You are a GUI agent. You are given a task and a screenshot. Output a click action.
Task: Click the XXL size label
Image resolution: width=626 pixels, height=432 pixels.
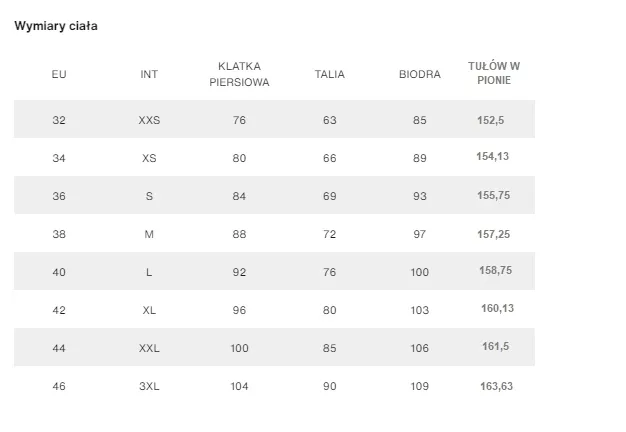[x=149, y=348]
